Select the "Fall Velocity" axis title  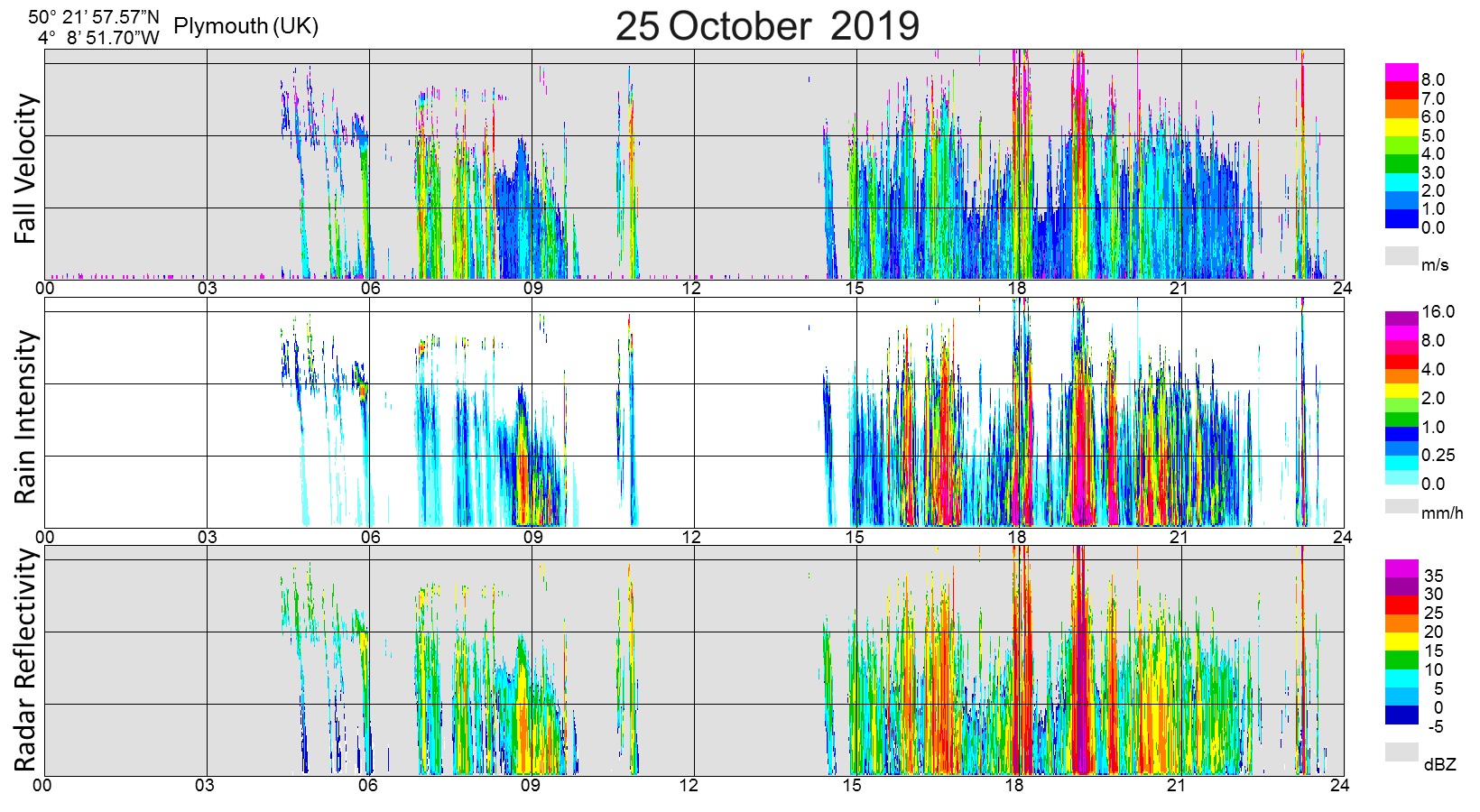[x=26, y=169]
